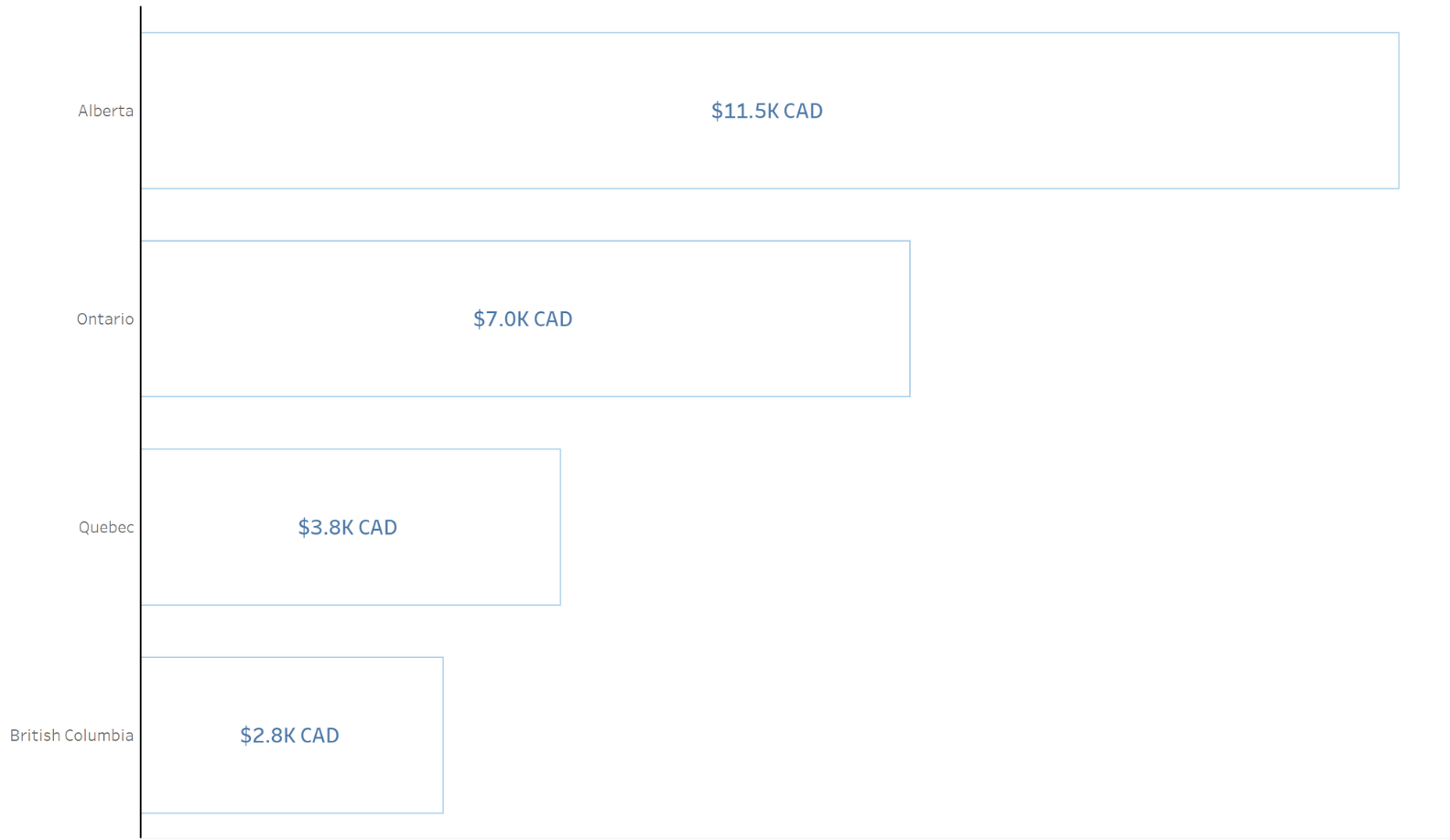Viewport: 1450px width, 840px height.
Task: Click the right edge of the Ontario bar
Action: pos(910,319)
